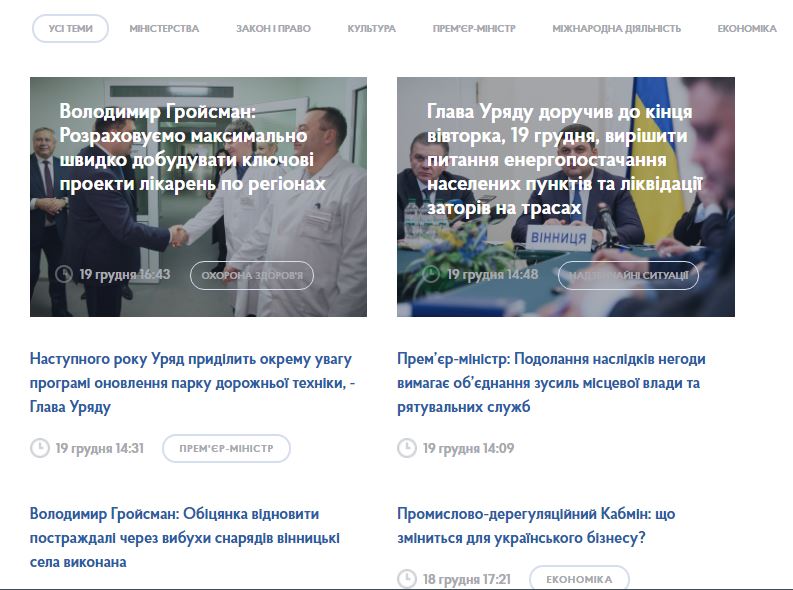
Task: Open headline about оновлення парку дорожньої техніки
Action: [x=192, y=383]
